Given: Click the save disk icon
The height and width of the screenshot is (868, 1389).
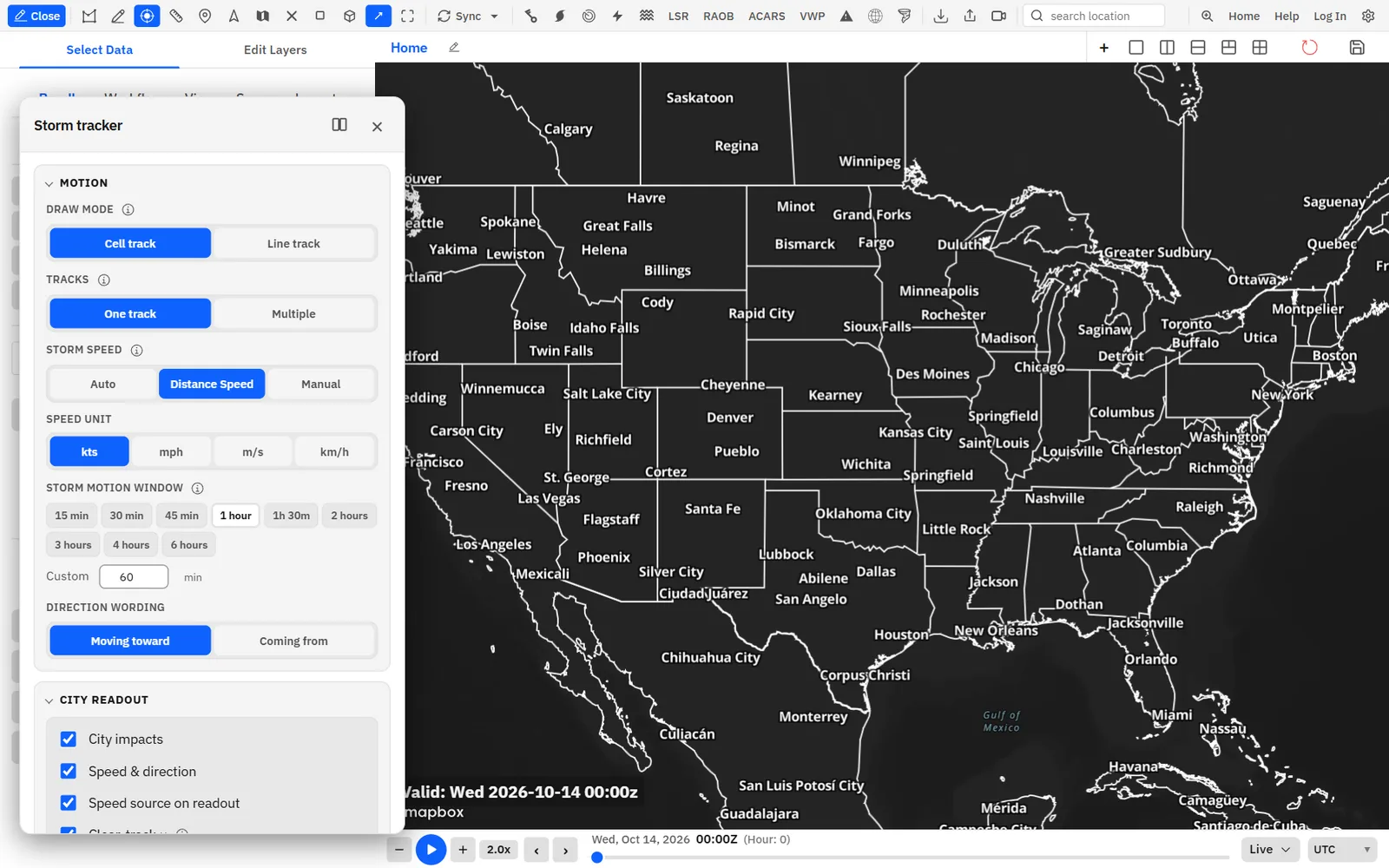Looking at the screenshot, I should pos(1357,48).
